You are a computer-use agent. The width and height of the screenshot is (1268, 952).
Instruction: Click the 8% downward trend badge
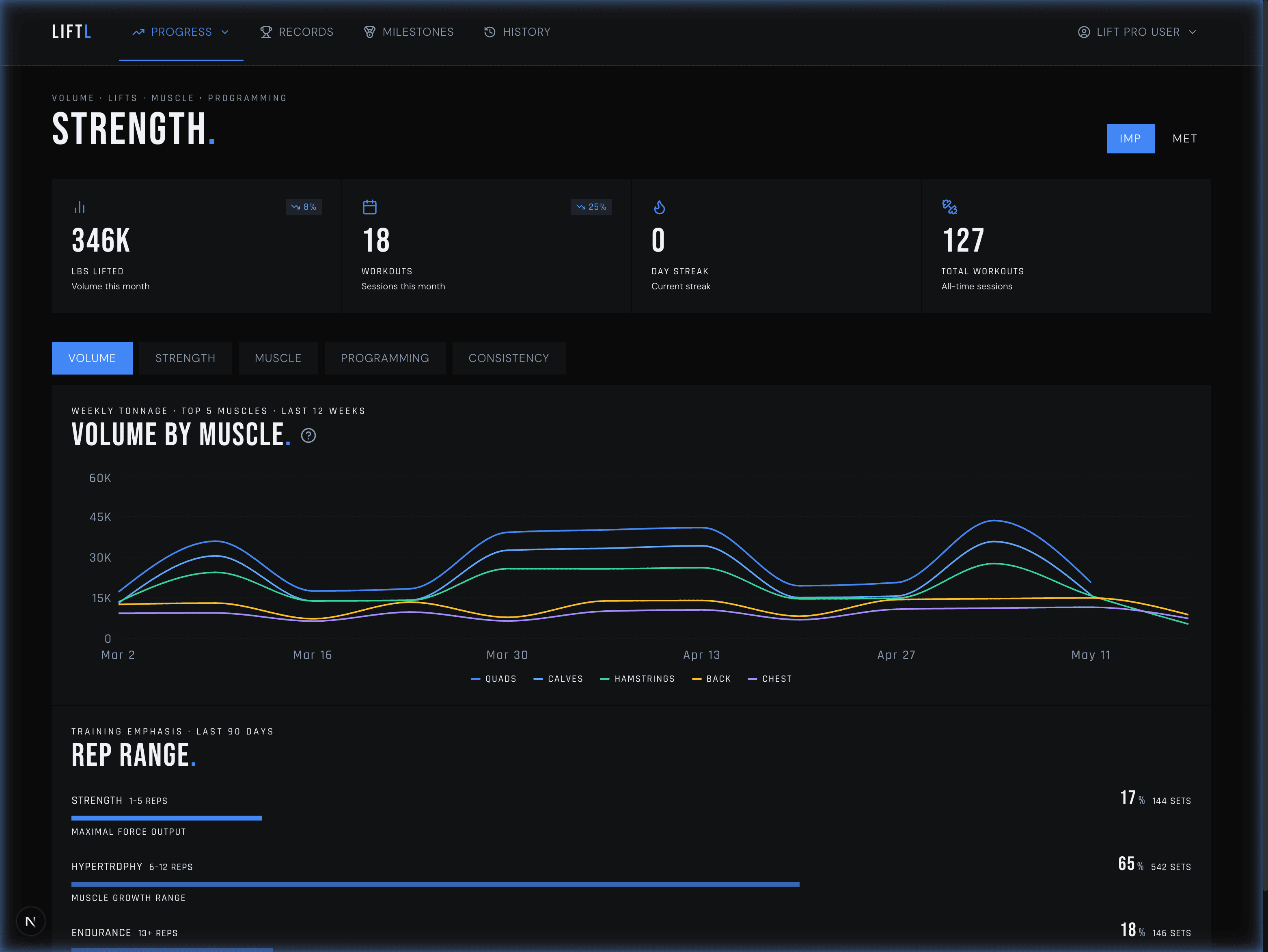pyautogui.click(x=303, y=207)
